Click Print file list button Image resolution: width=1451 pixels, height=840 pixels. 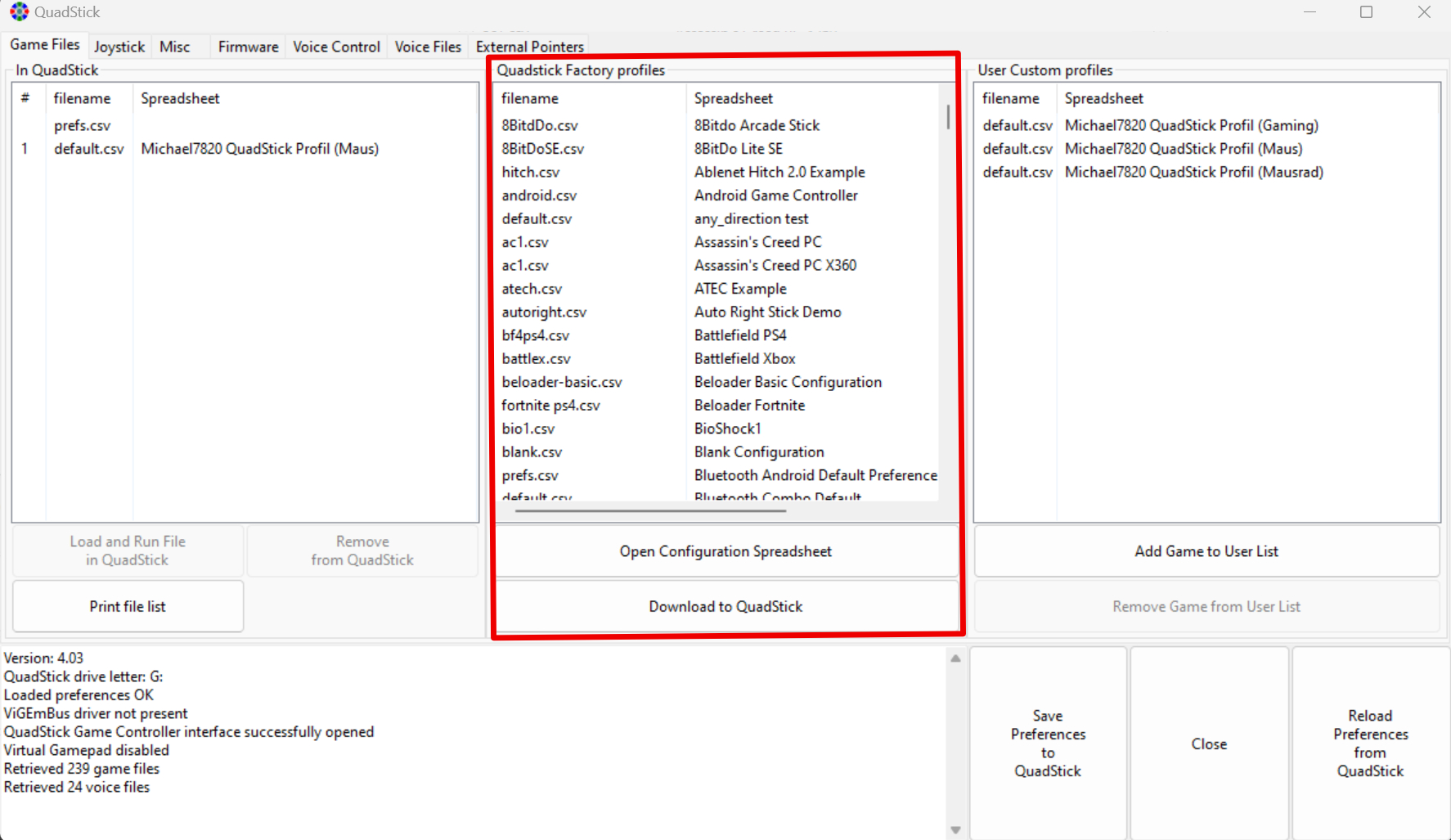click(x=128, y=606)
